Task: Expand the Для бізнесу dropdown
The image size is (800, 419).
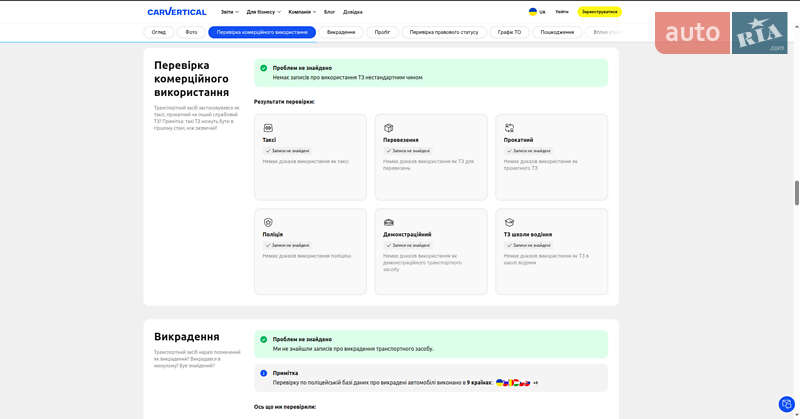Action: [x=263, y=12]
